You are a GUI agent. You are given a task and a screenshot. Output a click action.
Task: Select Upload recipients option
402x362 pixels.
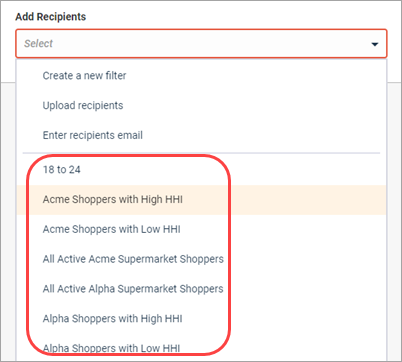pyautogui.click(x=201, y=105)
